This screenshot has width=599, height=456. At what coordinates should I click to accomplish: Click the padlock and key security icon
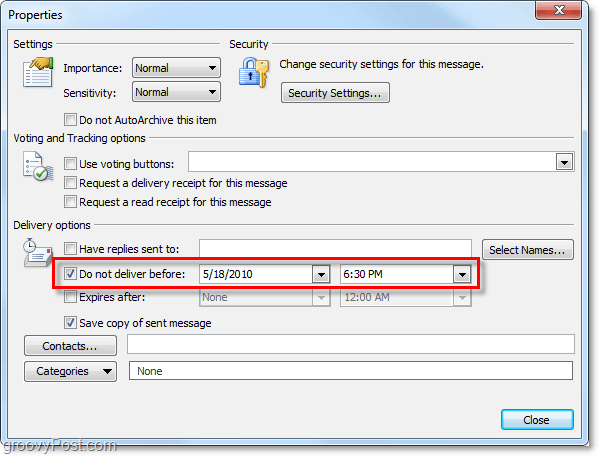[254, 72]
